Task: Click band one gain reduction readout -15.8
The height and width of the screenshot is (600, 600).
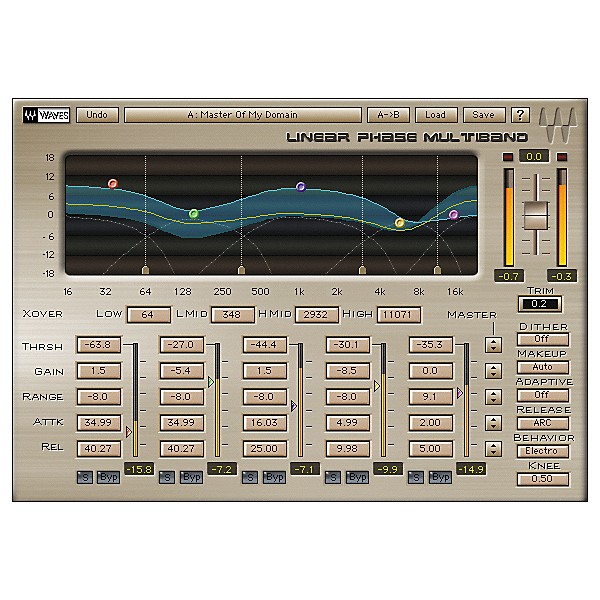Action: [x=139, y=469]
